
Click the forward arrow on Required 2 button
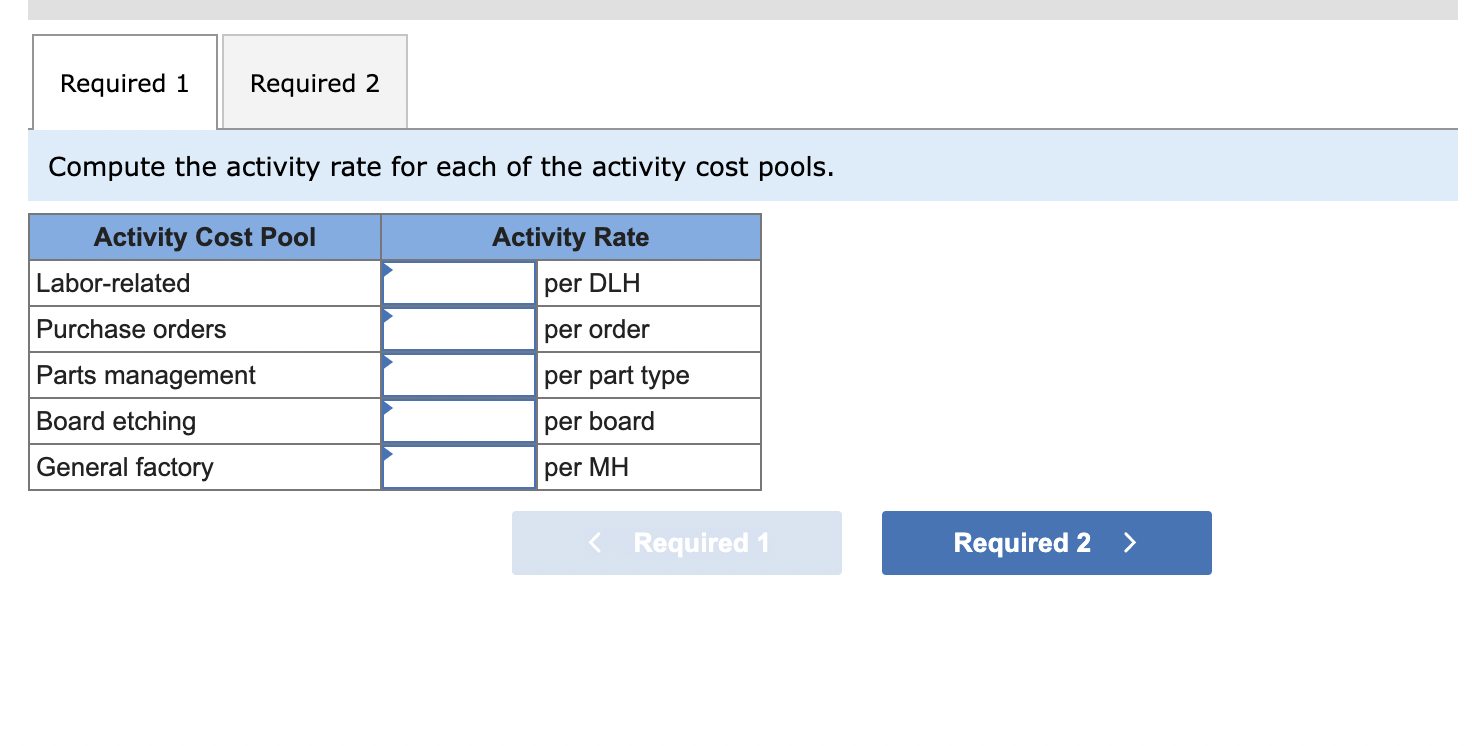[x=1130, y=542]
